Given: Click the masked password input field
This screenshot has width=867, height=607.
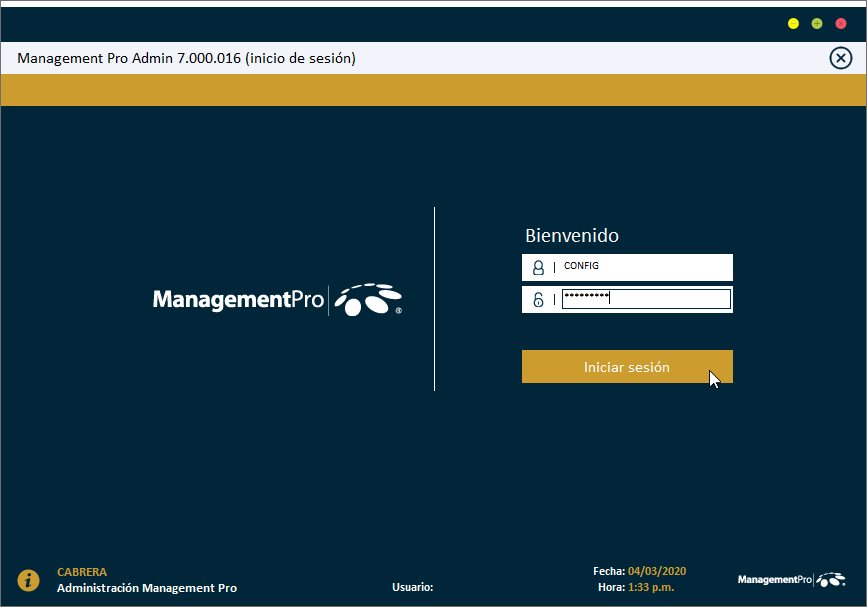Looking at the screenshot, I should (646, 299).
